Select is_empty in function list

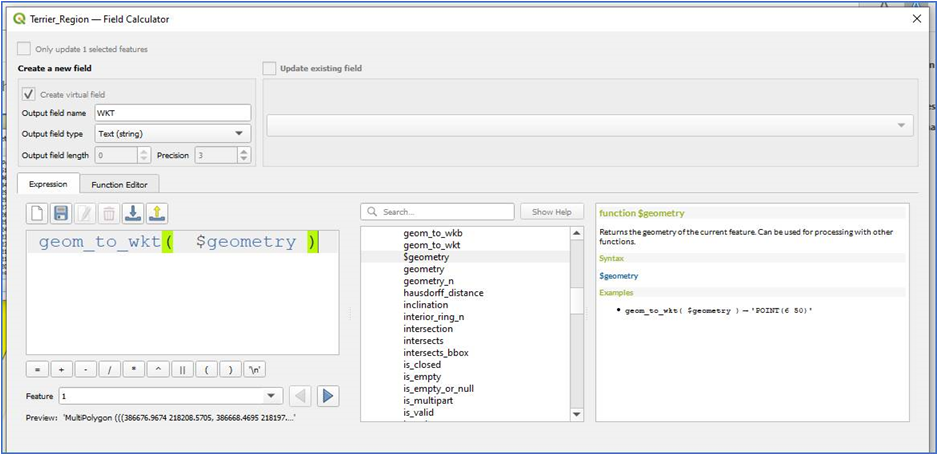point(422,376)
